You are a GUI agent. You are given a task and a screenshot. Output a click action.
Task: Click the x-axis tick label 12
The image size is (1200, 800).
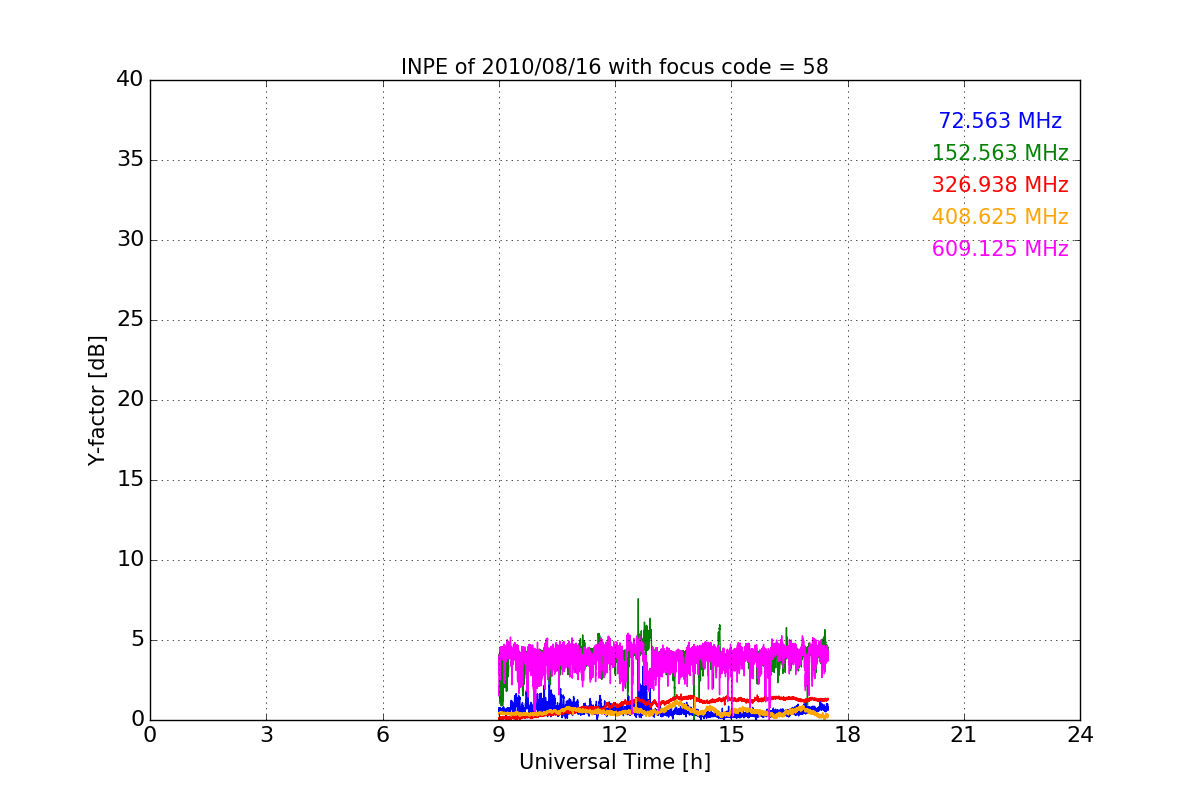[x=615, y=735]
